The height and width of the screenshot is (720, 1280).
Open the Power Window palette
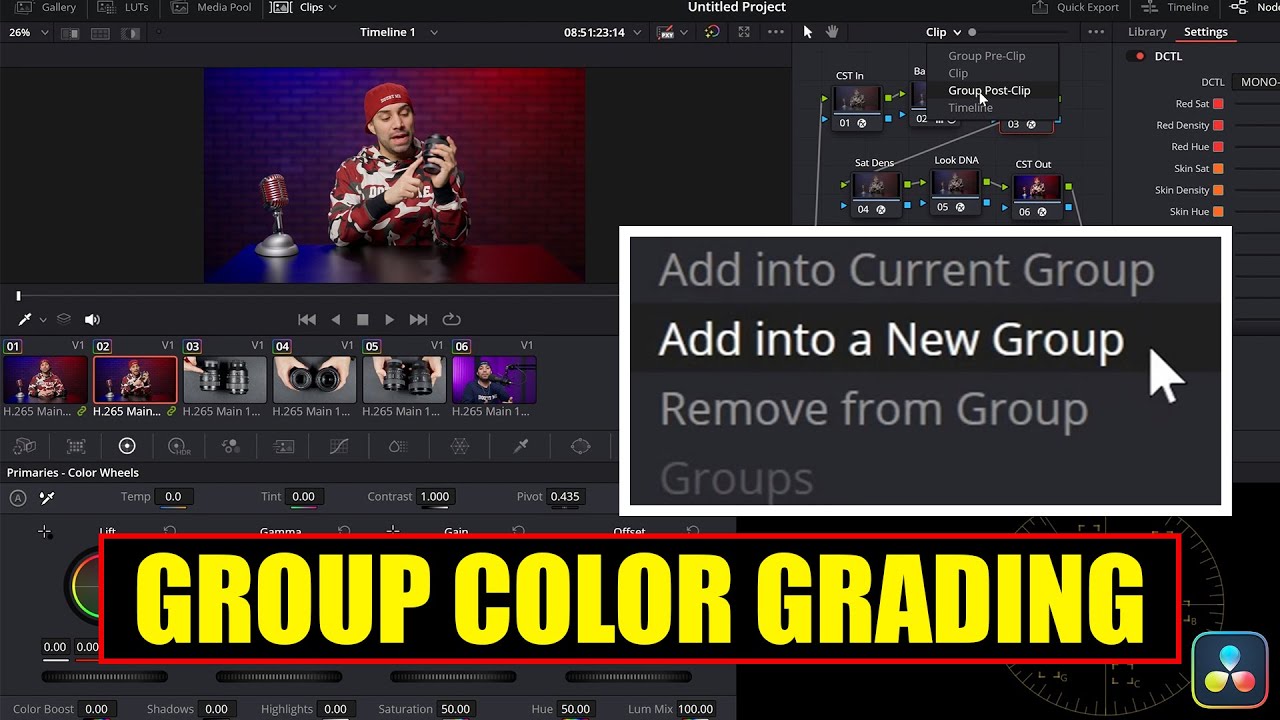(580, 446)
